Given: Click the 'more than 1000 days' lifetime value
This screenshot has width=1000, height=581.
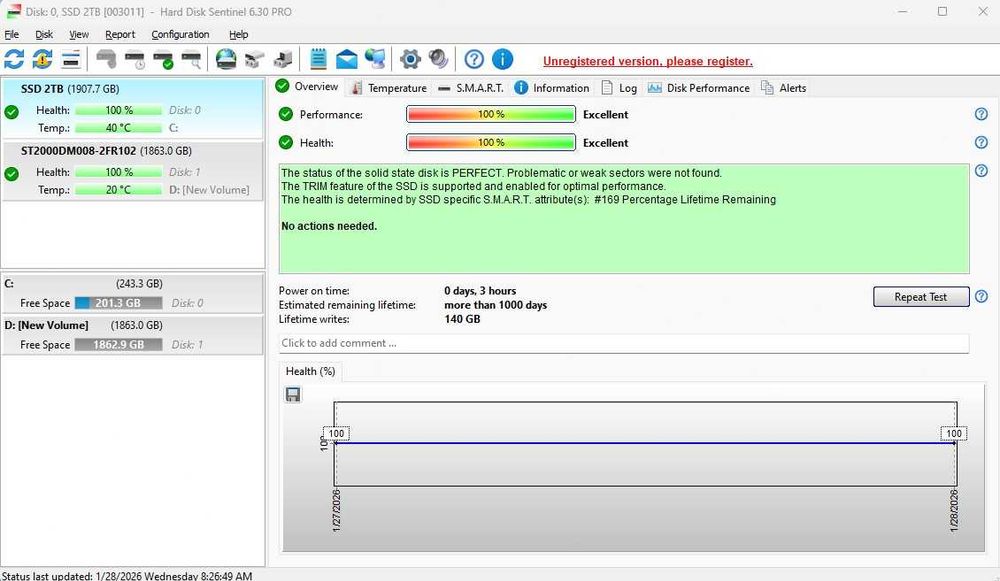Looking at the screenshot, I should (496, 305).
